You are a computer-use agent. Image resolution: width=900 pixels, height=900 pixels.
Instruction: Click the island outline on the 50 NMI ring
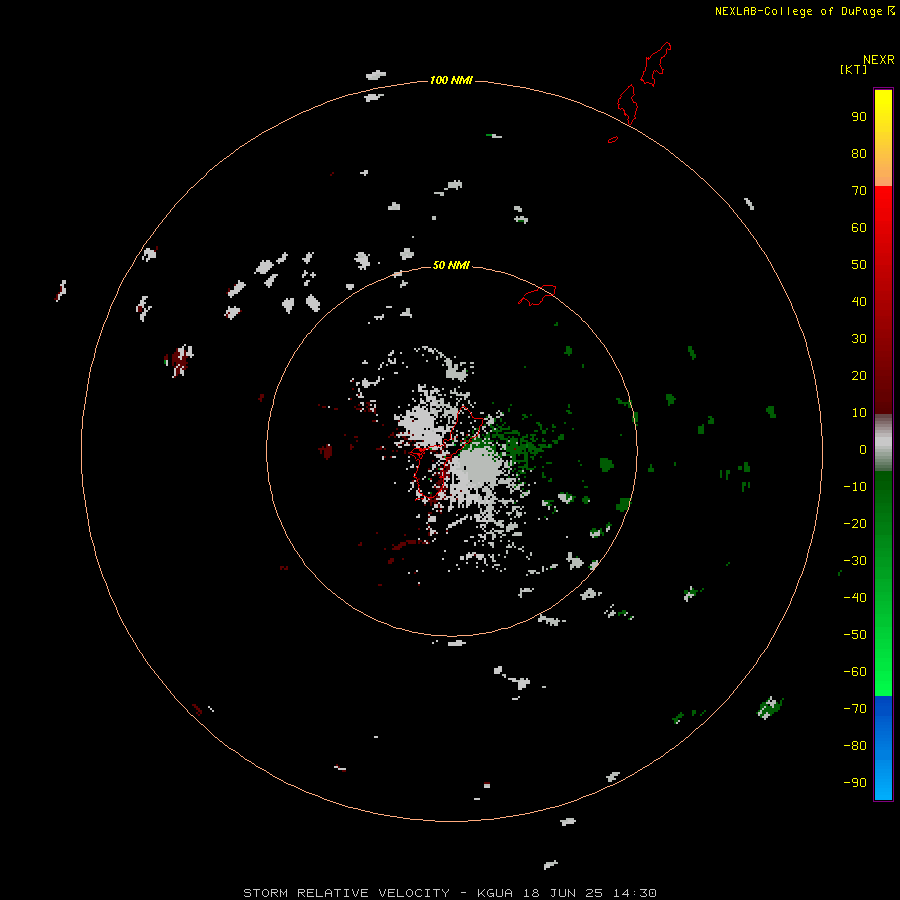[x=537, y=295]
